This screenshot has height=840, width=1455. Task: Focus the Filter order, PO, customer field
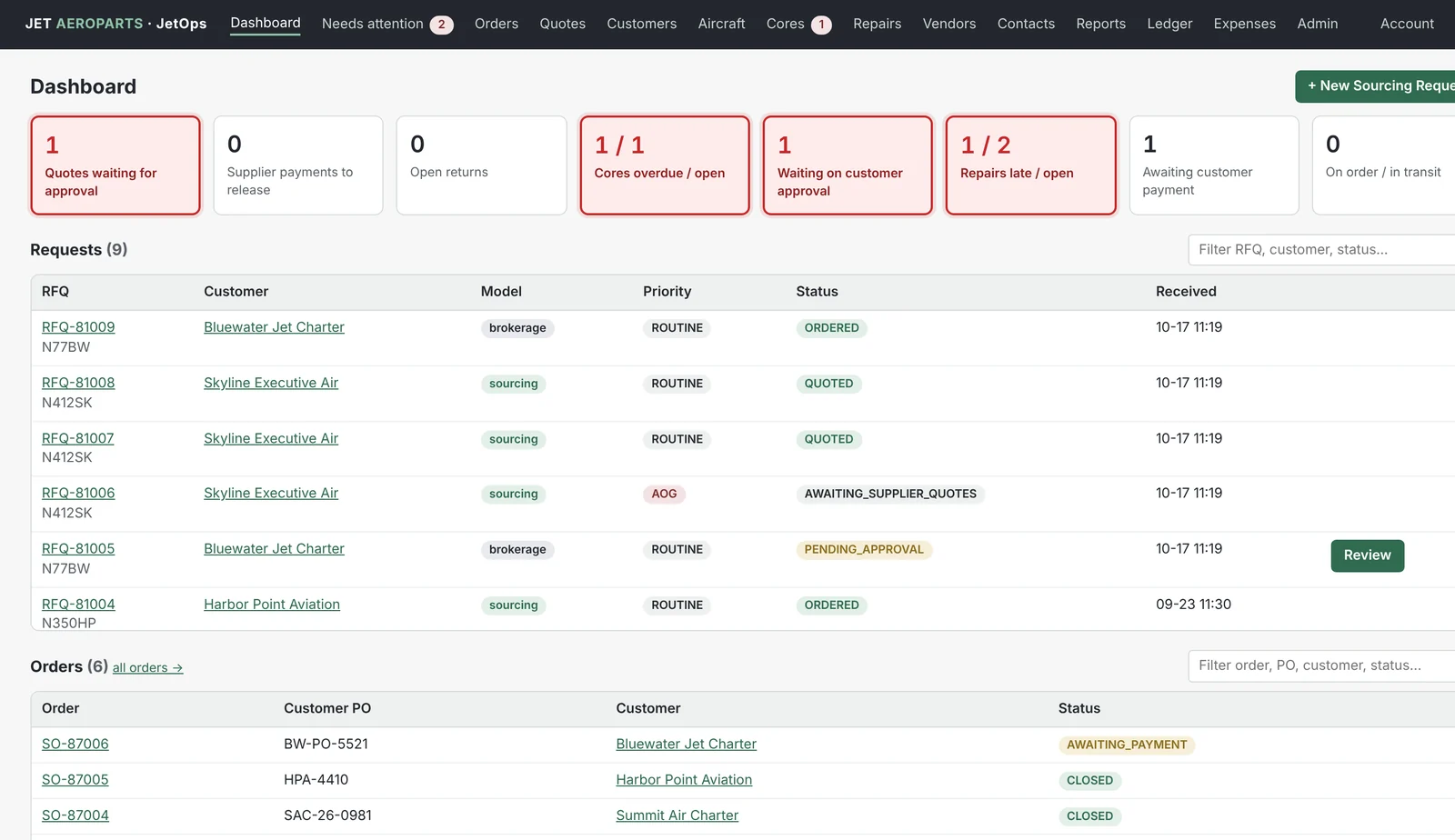point(1322,665)
